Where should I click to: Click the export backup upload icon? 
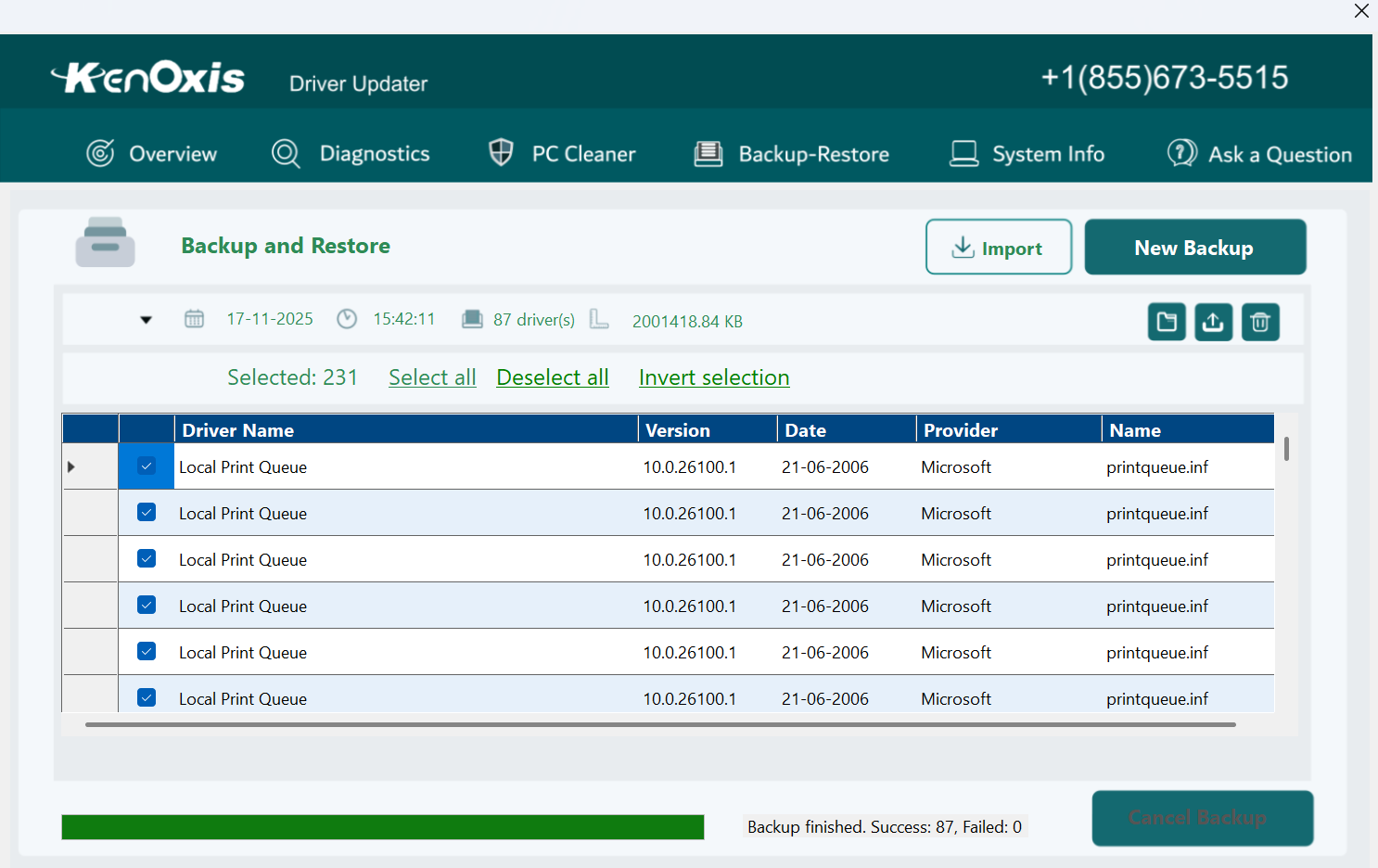[1213, 322]
